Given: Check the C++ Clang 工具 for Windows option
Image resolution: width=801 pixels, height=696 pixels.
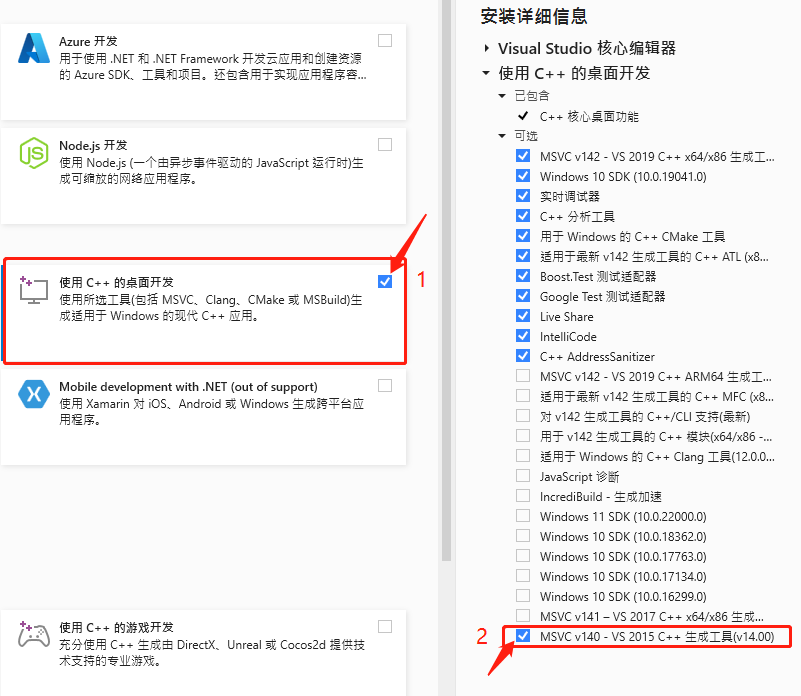Looking at the screenshot, I should [523, 455].
